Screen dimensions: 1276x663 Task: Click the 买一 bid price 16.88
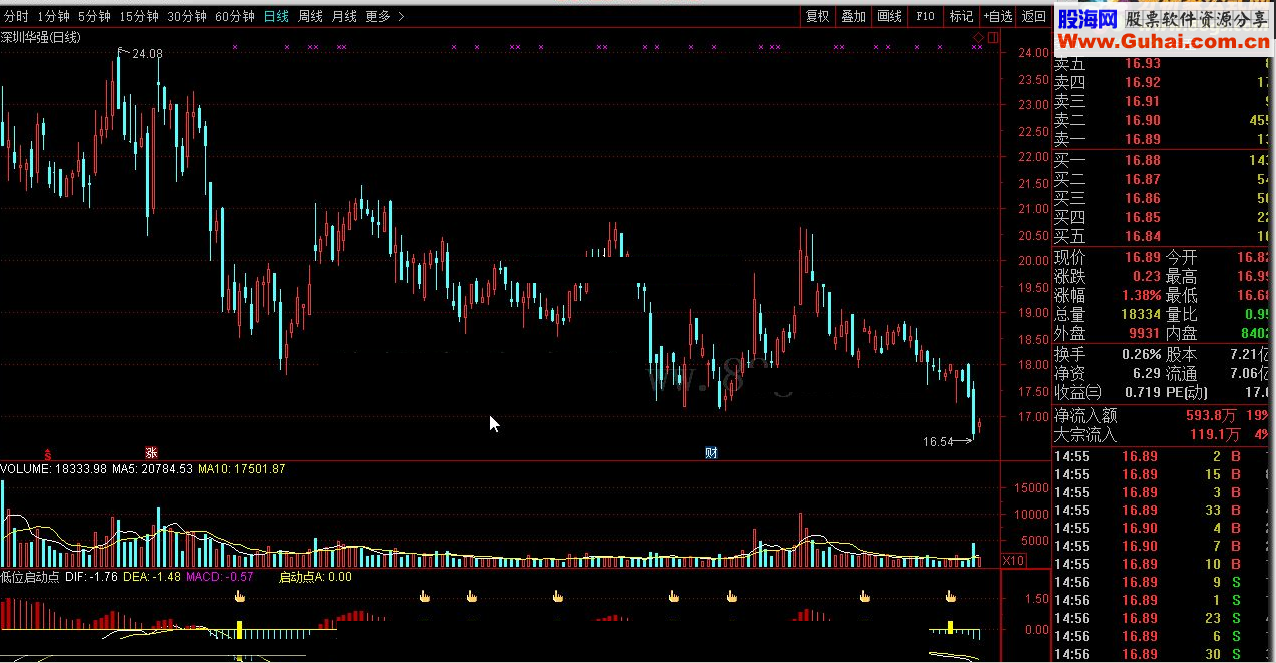click(x=1143, y=160)
